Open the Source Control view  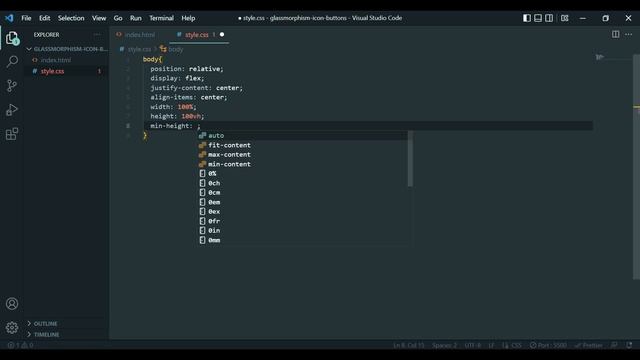[12, 86]
